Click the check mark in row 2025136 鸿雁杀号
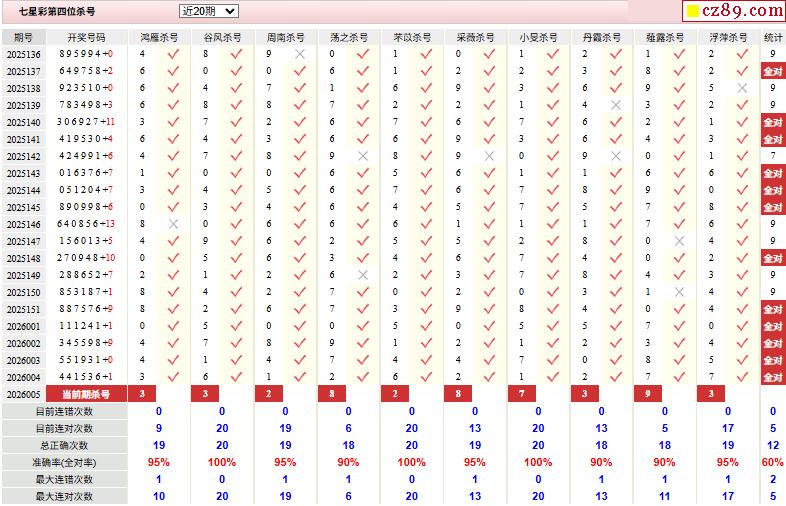This screenshot has width=786, height=506. coord(173,54)
